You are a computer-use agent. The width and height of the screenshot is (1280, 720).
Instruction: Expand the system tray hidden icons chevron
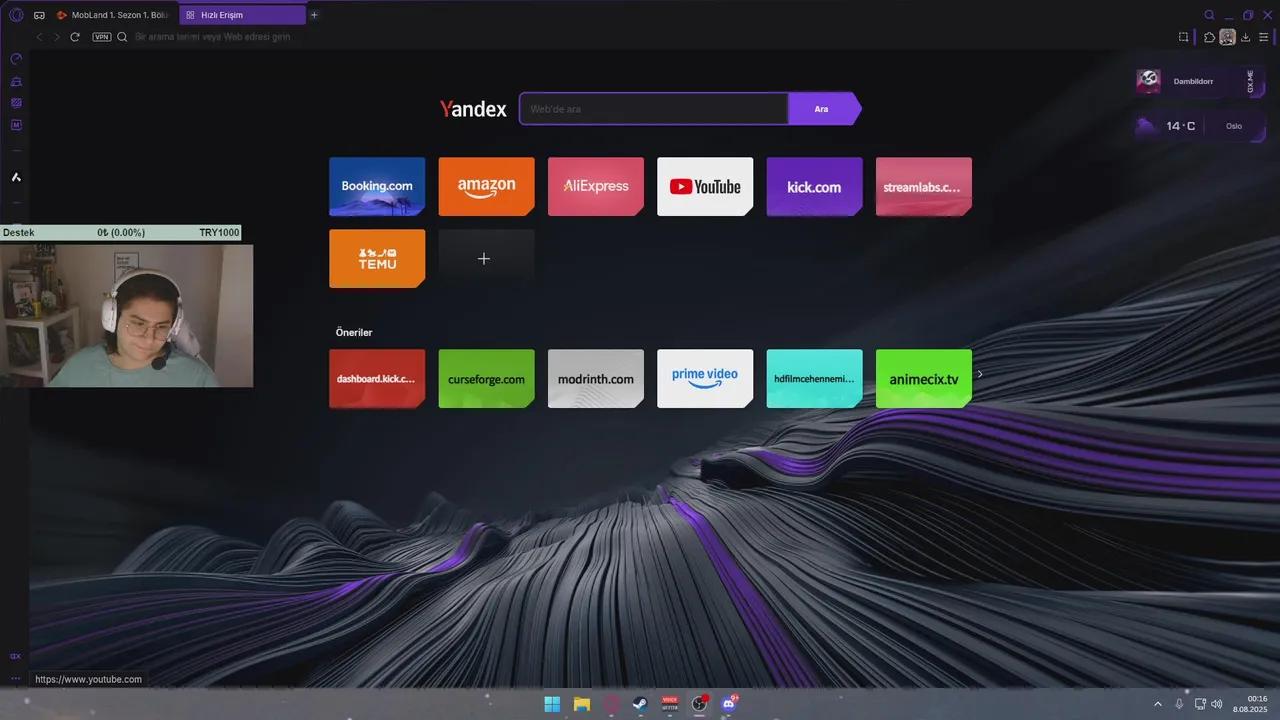1158,704
